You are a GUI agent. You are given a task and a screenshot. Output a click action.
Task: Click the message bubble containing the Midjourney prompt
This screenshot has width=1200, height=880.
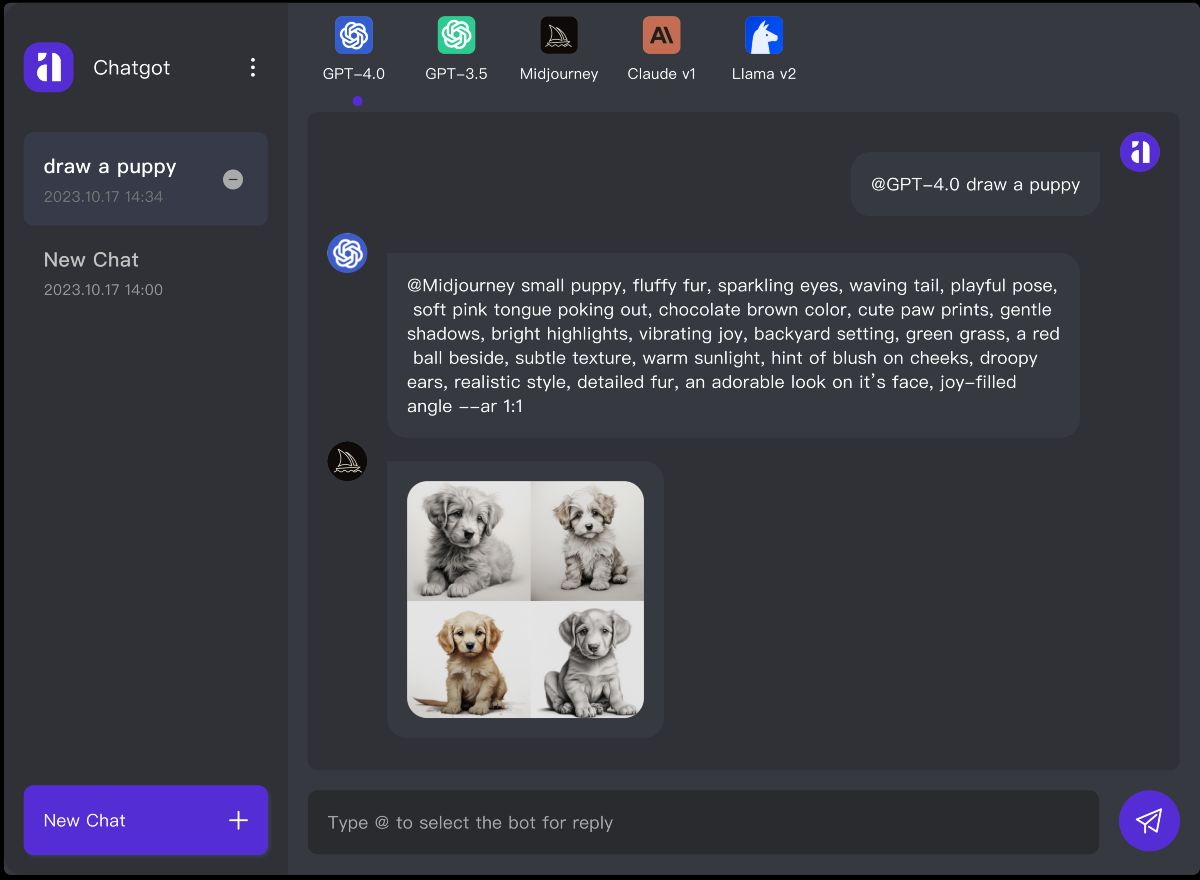pos(733,345)
